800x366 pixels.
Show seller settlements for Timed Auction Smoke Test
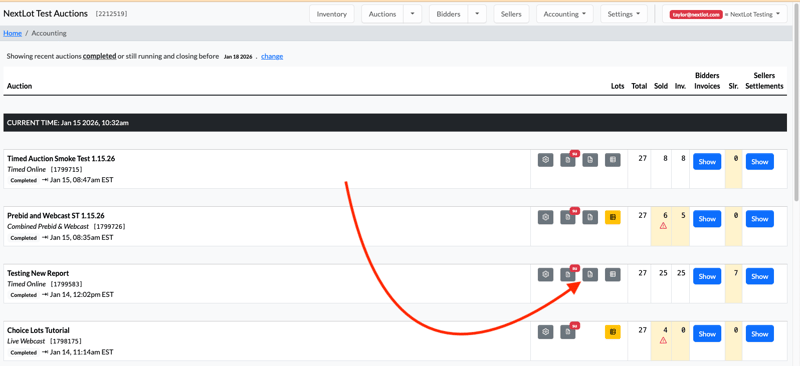(x=760, y=161)
